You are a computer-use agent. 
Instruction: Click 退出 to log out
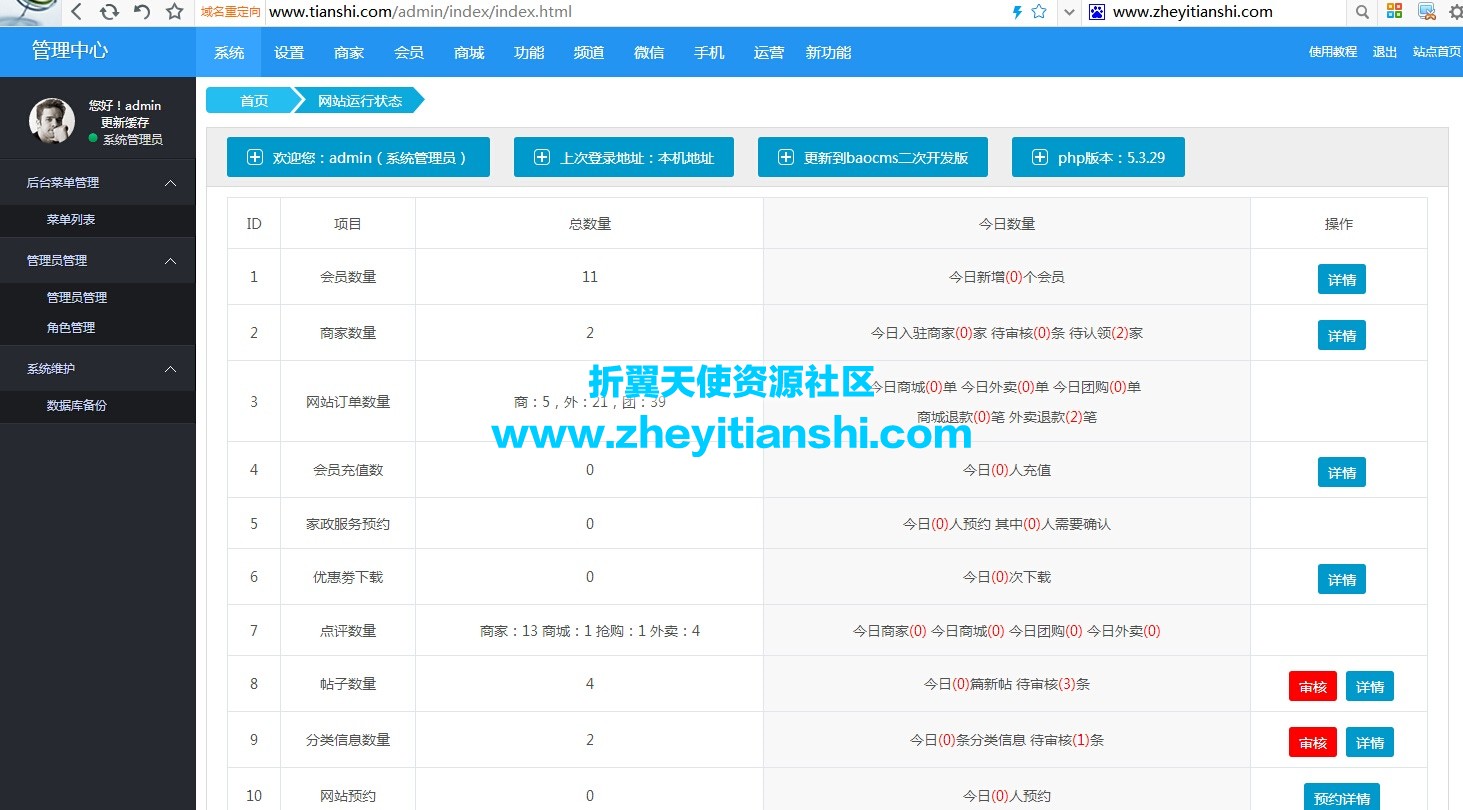[x=1384, y=52]
